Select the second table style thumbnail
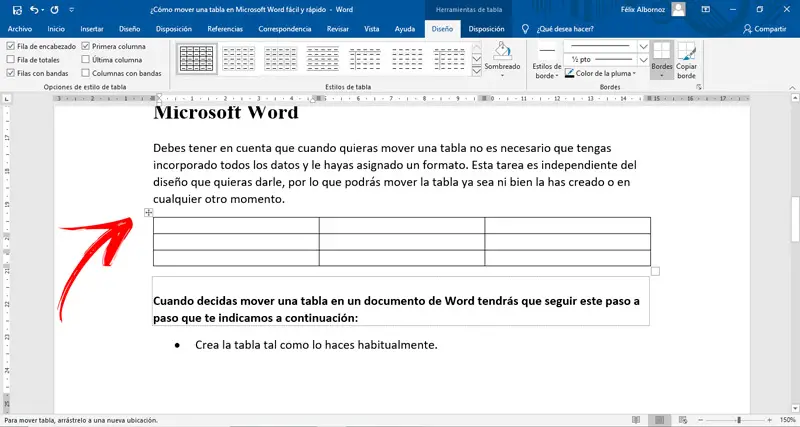The width and height of the screenshot is (800, 427). [x=238, y=58]
